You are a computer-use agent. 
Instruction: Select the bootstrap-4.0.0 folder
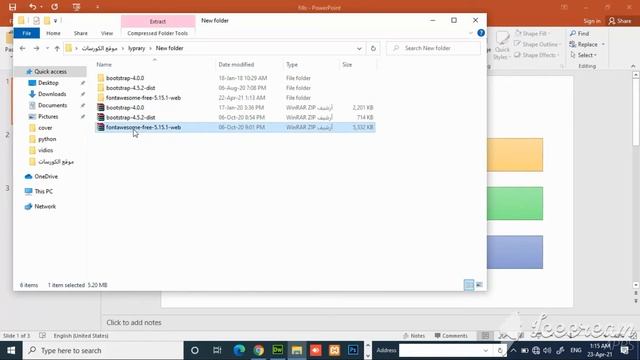click(x=125, y=78)
